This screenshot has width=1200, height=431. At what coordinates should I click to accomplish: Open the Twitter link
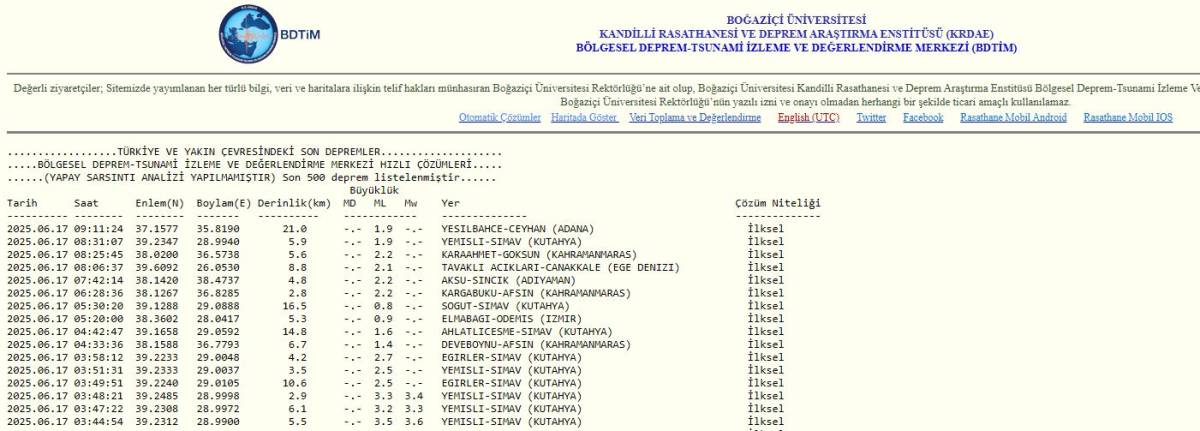pyautogui.click(x=871, y=118)
